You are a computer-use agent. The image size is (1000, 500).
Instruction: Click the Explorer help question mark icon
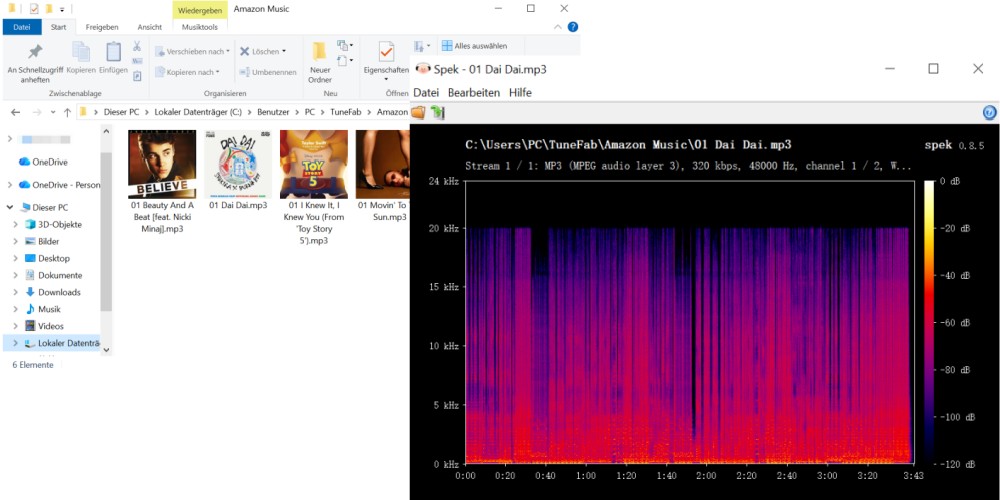573,27
